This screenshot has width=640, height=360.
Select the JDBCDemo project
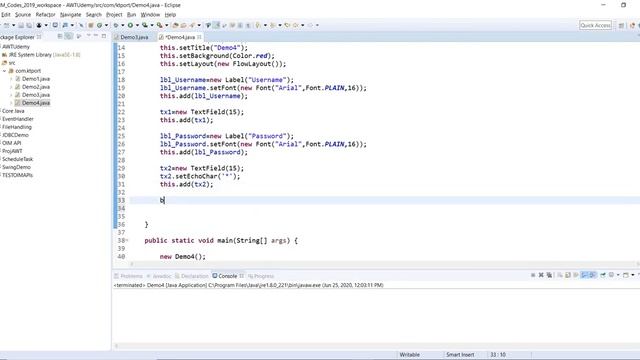coord(16,135)
